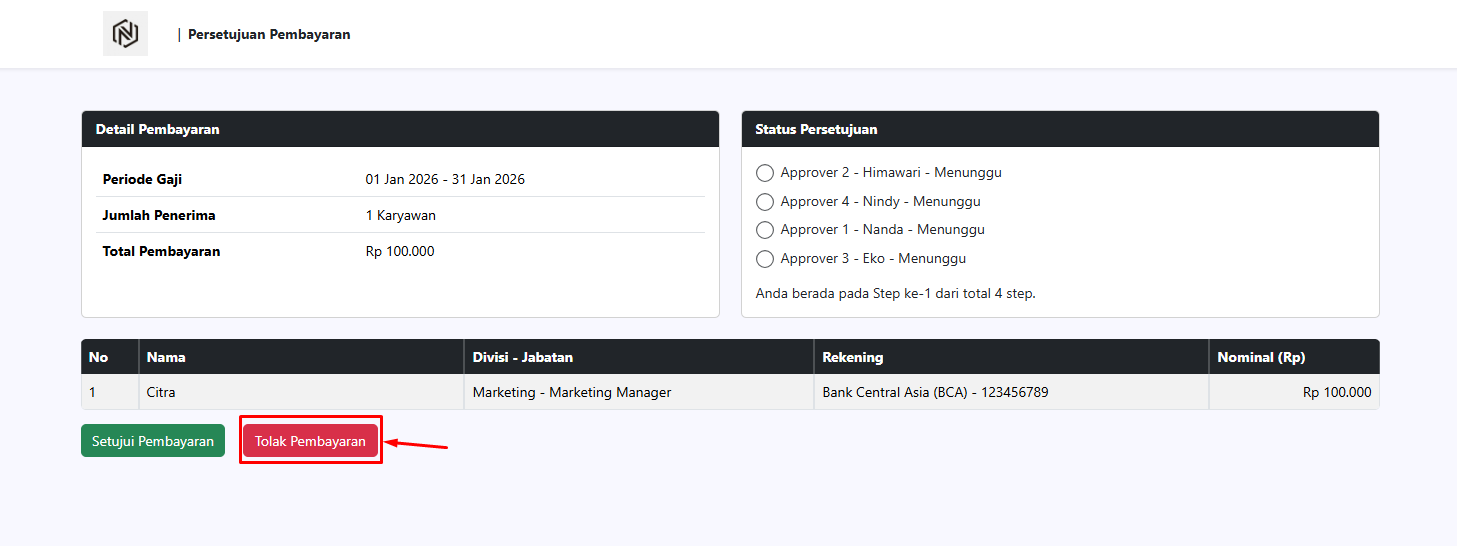Select Approver 3 Eko radio circle

point(765,259)
